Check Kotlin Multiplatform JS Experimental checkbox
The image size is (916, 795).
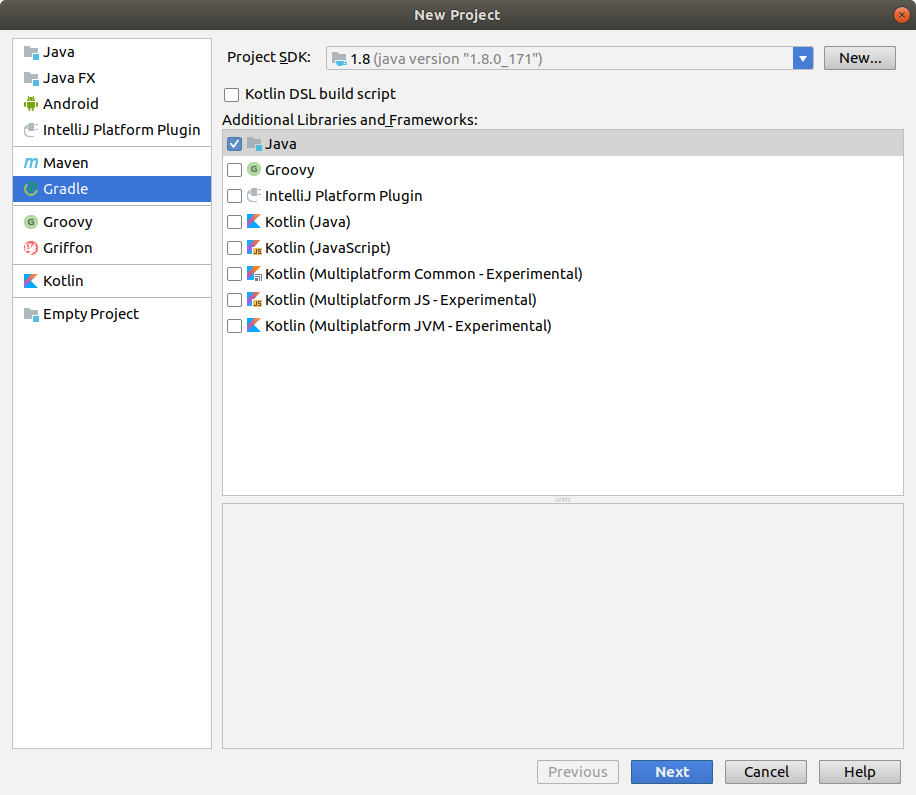234,300
